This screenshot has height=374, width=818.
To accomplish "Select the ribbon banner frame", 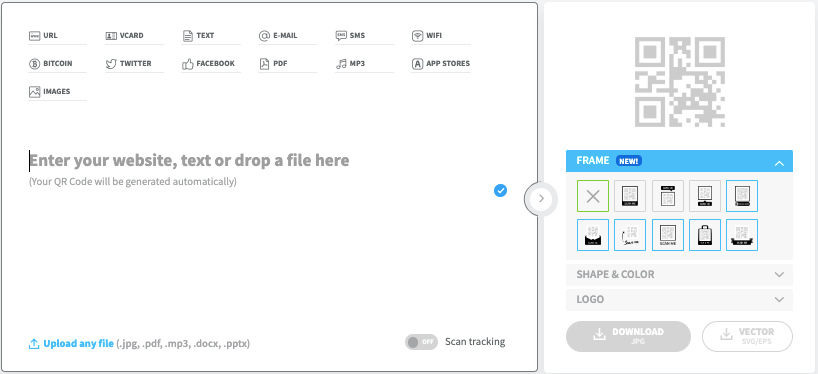I will click(x=742, y=235).
